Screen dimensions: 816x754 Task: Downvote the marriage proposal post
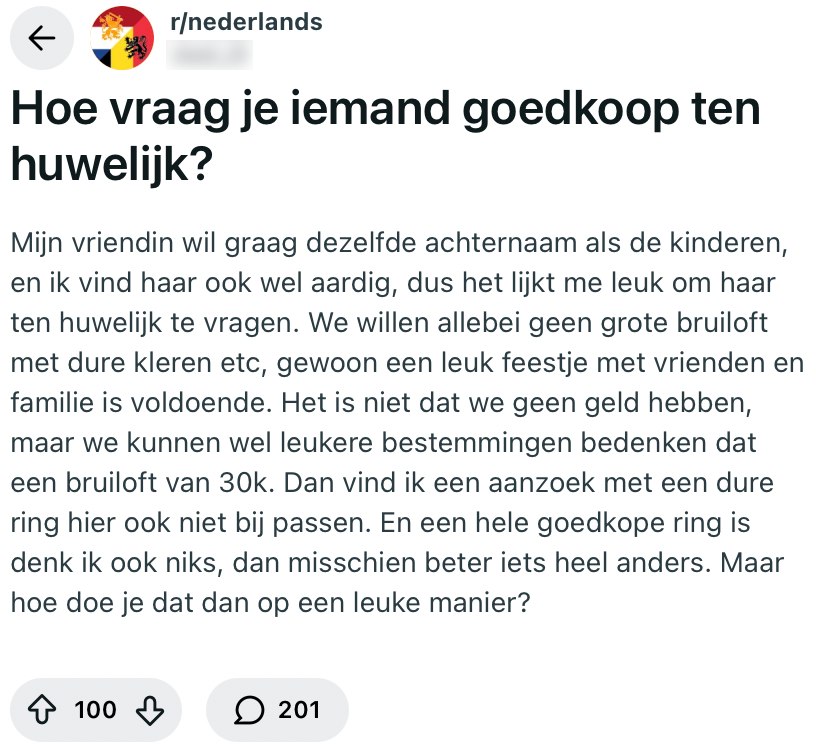coord(149,710)
